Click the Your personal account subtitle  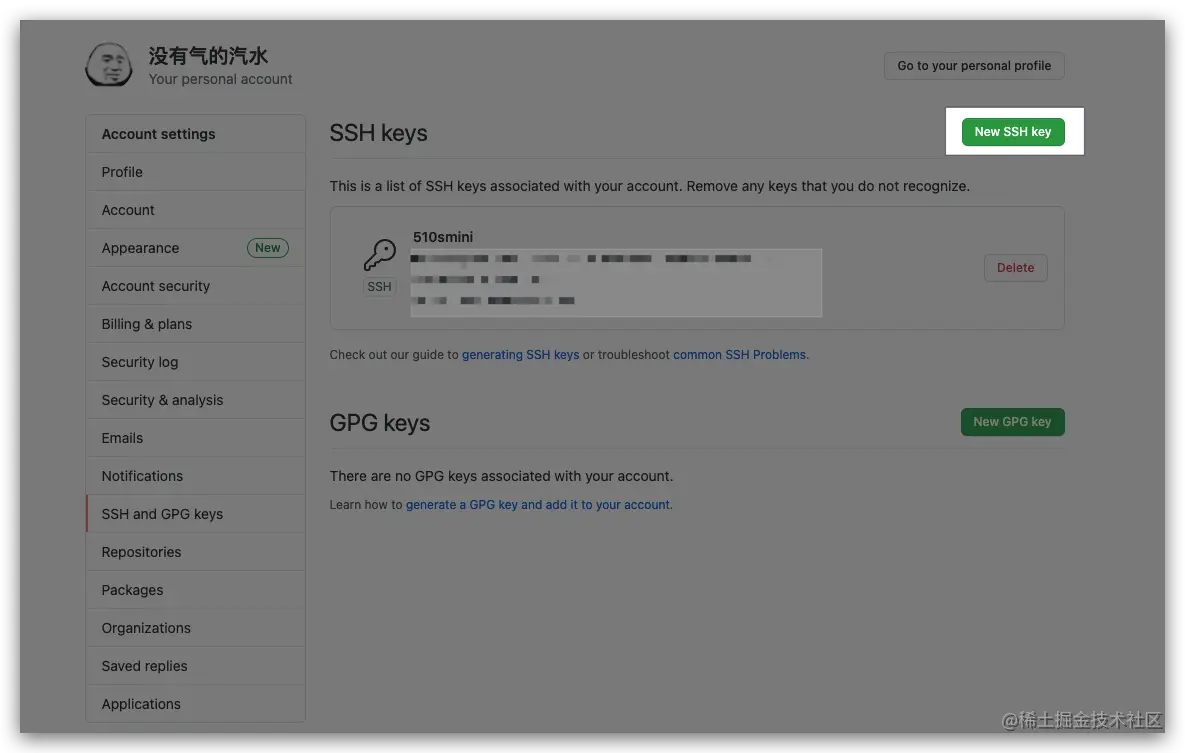pyautogui.click(x=220, y=79)
